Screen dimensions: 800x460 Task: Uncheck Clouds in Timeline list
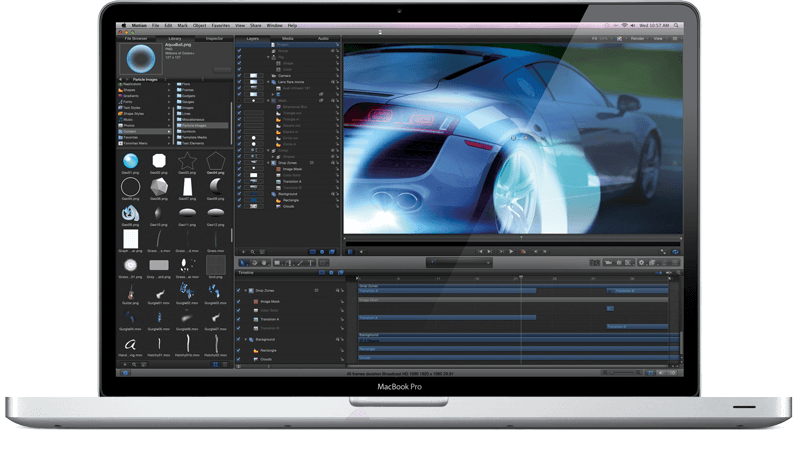click(238, 359)
